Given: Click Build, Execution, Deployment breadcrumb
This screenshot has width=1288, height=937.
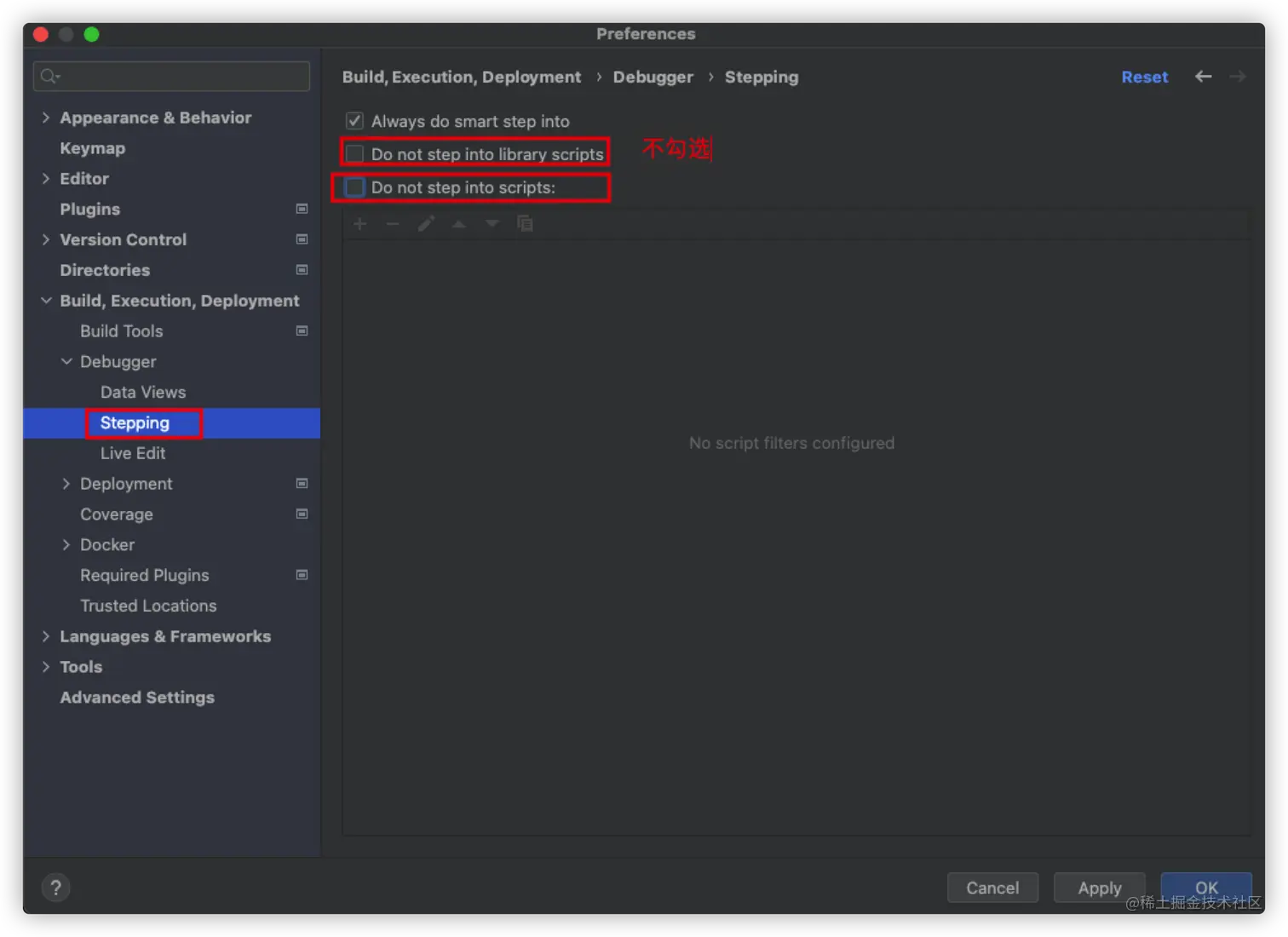Looking at the screenshot, I should coord(462,77).
